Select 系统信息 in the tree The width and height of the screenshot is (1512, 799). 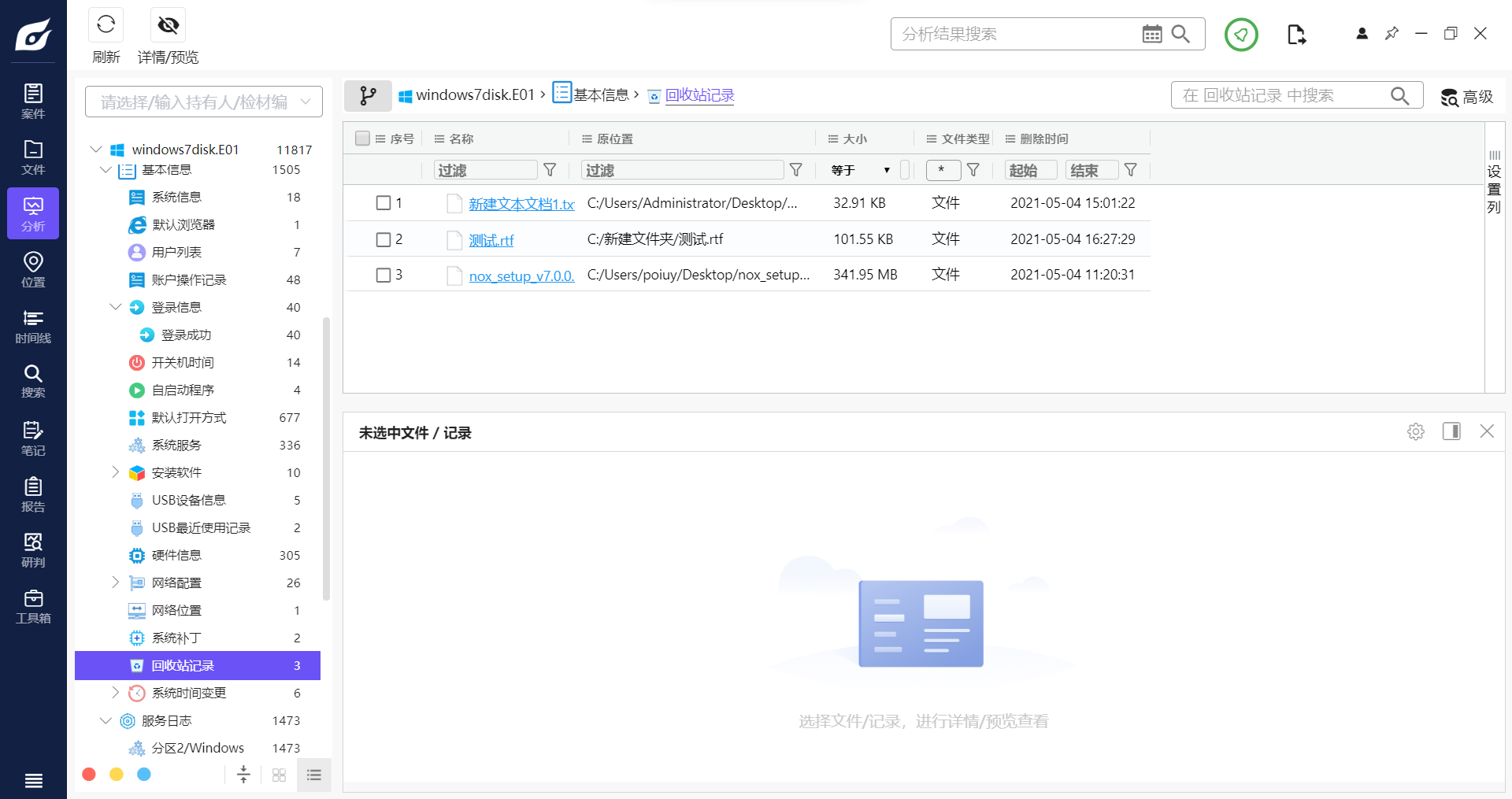pos(176,197)
